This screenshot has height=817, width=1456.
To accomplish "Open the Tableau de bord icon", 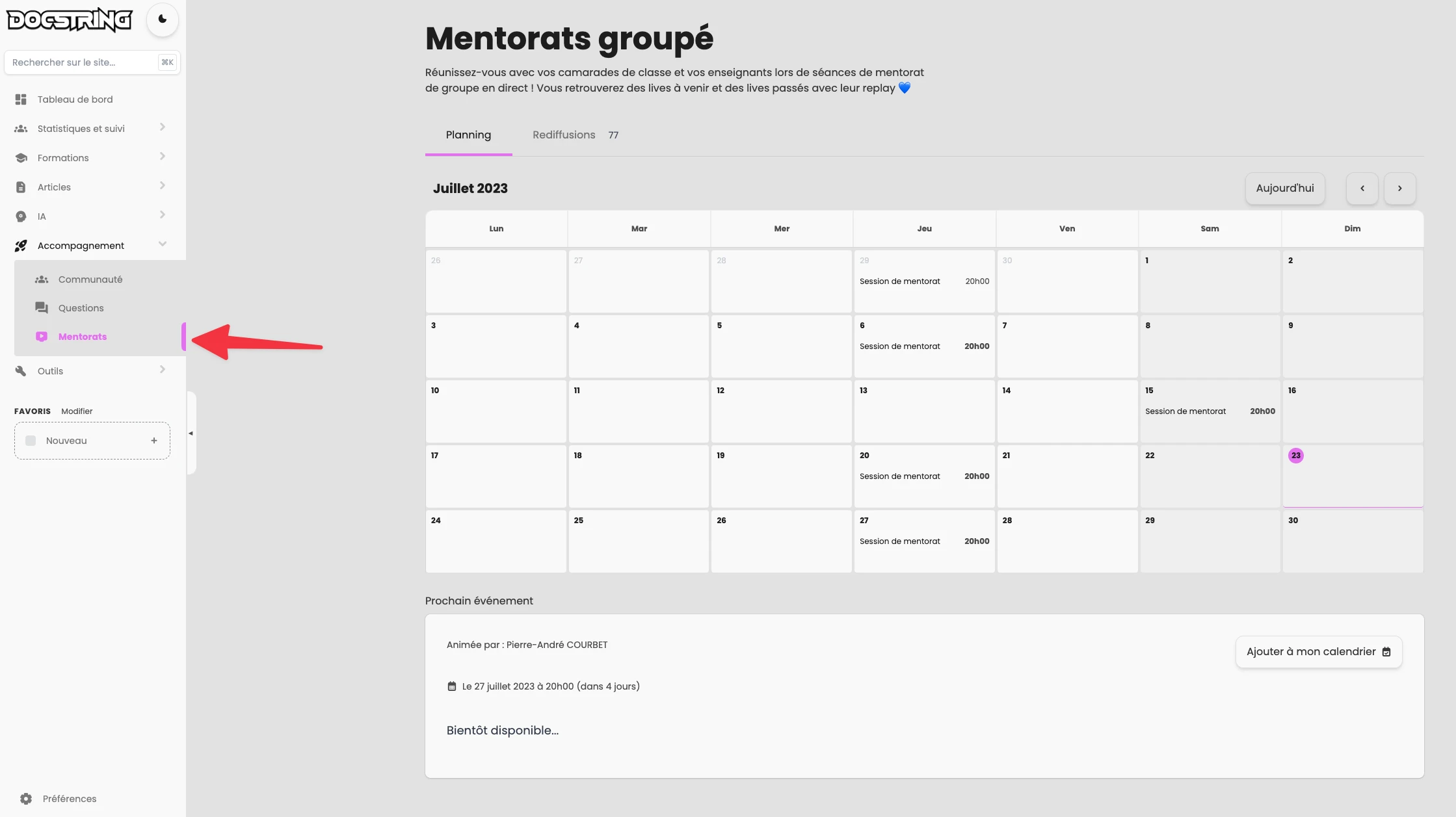I will 20,99.
